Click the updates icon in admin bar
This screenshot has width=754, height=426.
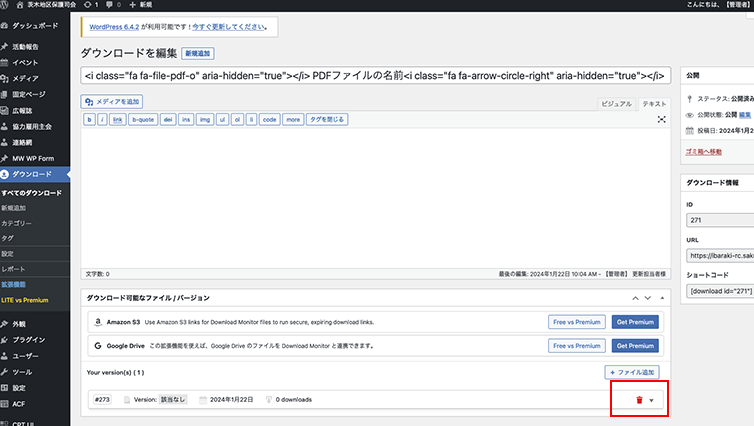pyautogui.click(x=89, y=5)
